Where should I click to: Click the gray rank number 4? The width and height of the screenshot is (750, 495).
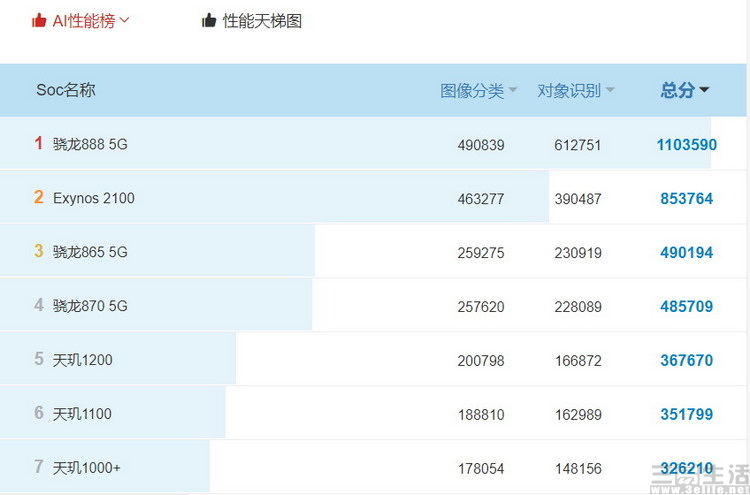point(39,305)
